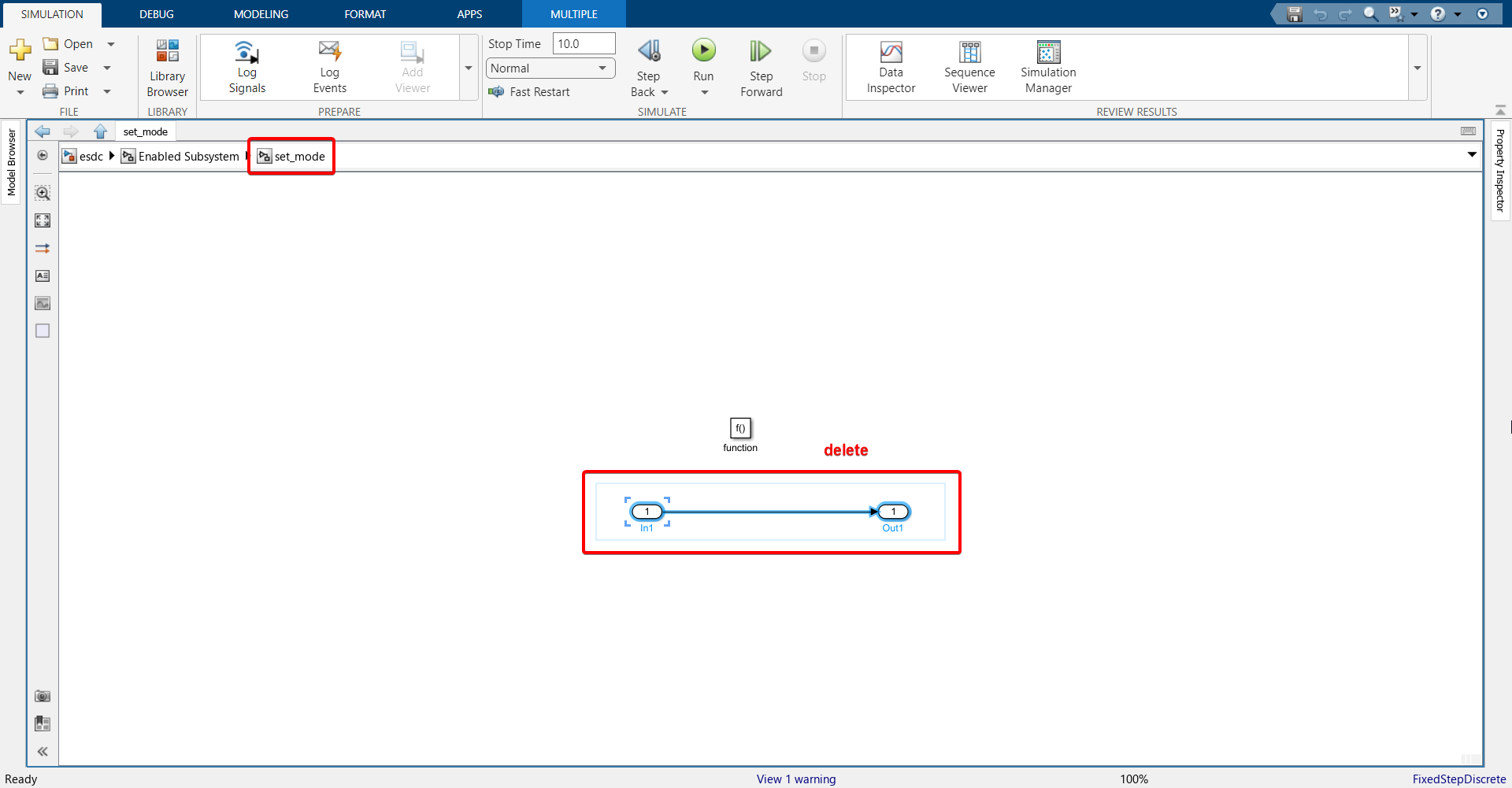Expand the Run dropdown arrow
1512x788 pixels.
pyautogui.click(x=704, y=93)
